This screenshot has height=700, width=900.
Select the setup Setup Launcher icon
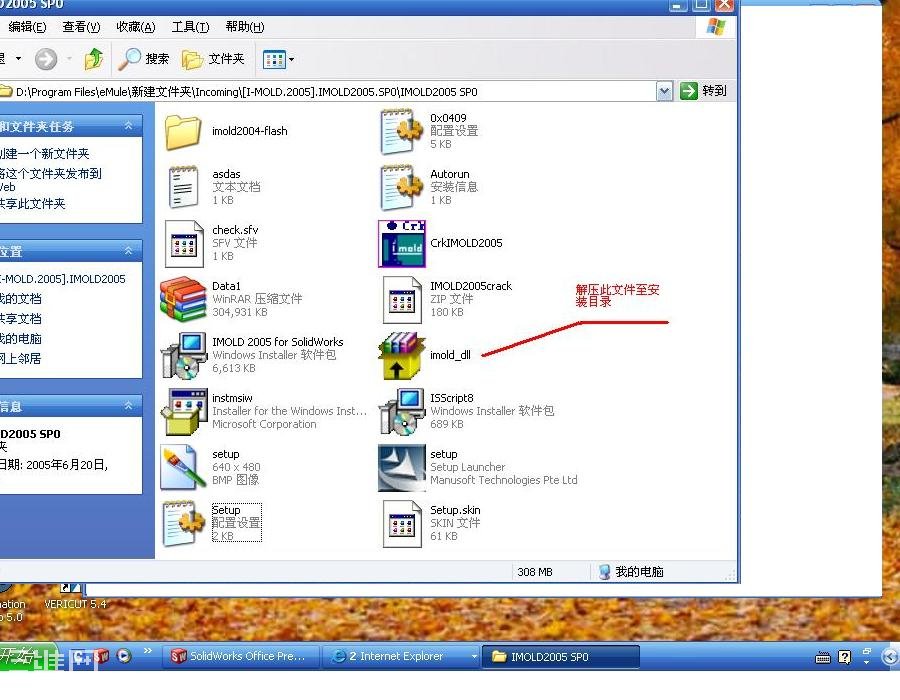click(402, 468)
